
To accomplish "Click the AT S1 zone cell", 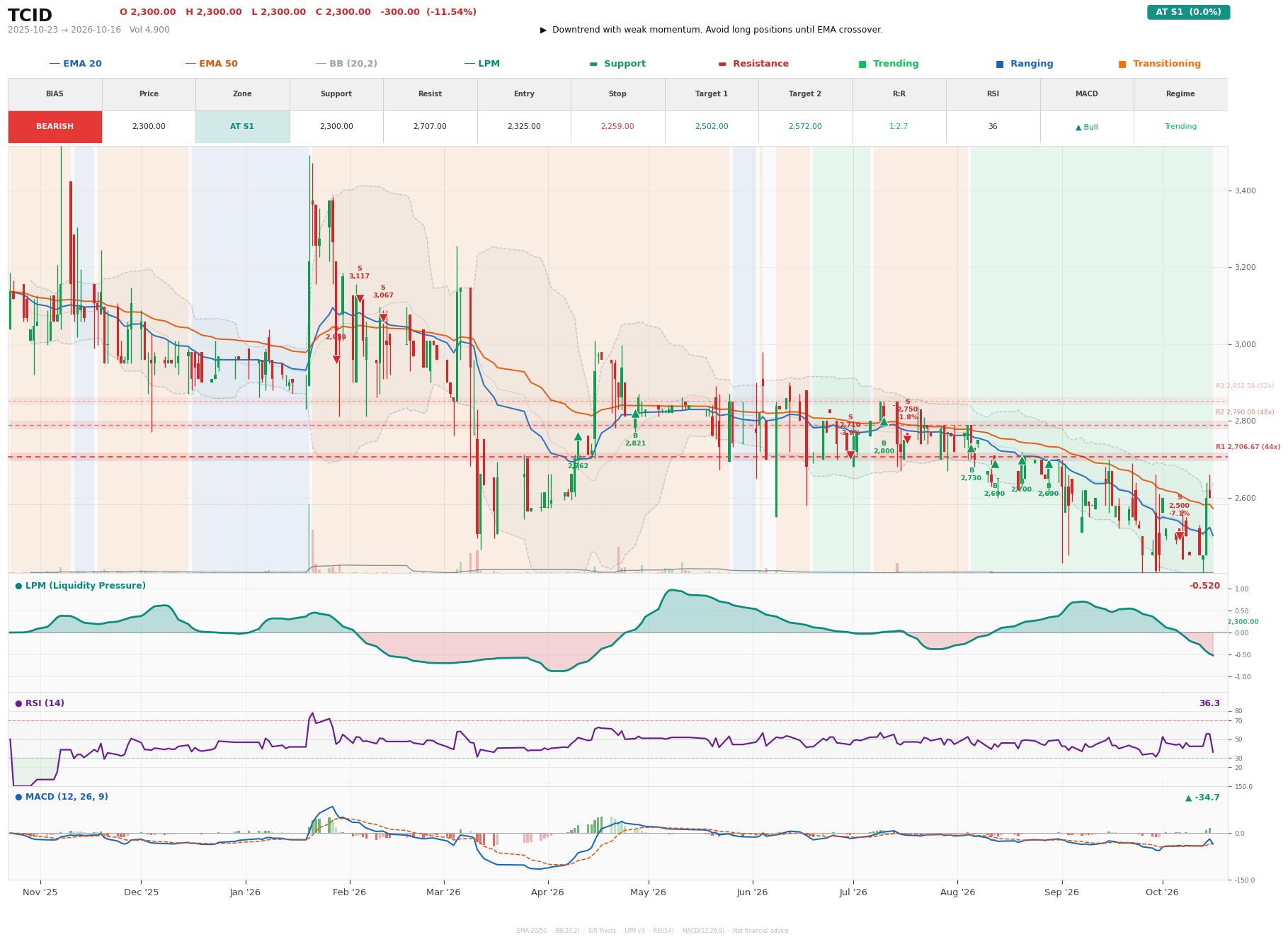I will click(x=242, y=127).
